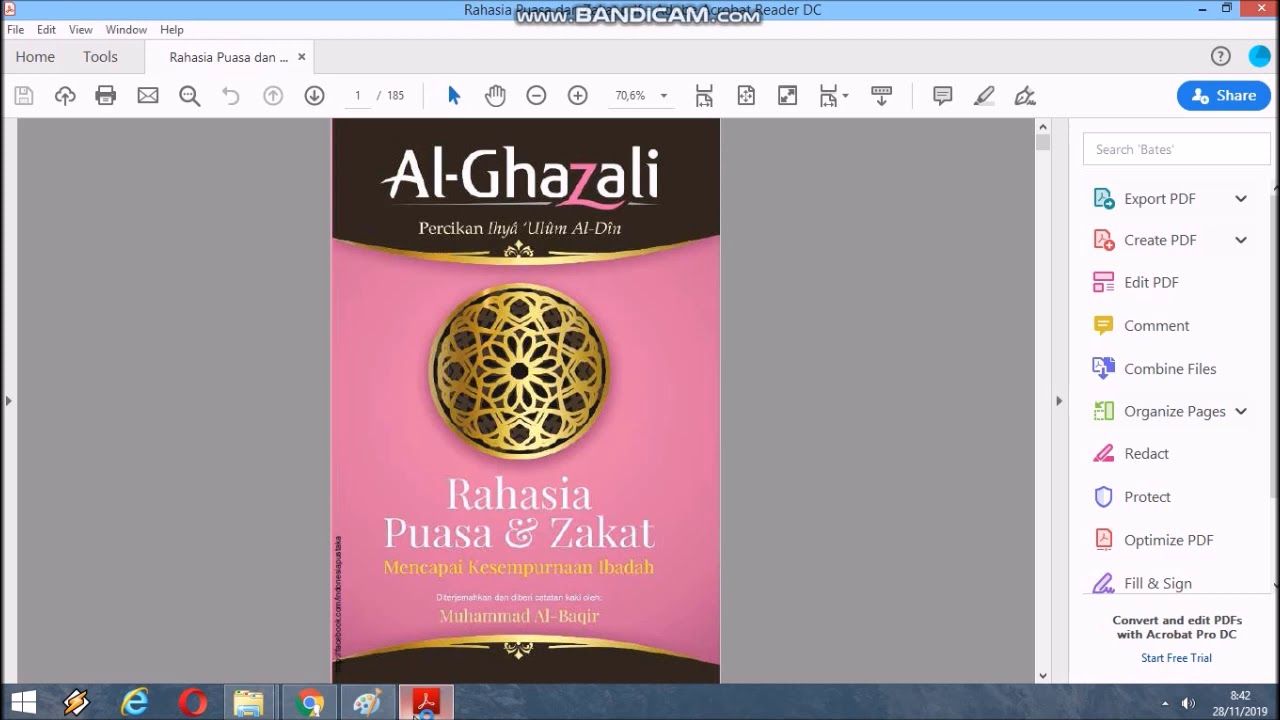The width and height of the screenshot is (1280, 720).
Task: Go to next page down arrow
Action: tap(314, 96)
